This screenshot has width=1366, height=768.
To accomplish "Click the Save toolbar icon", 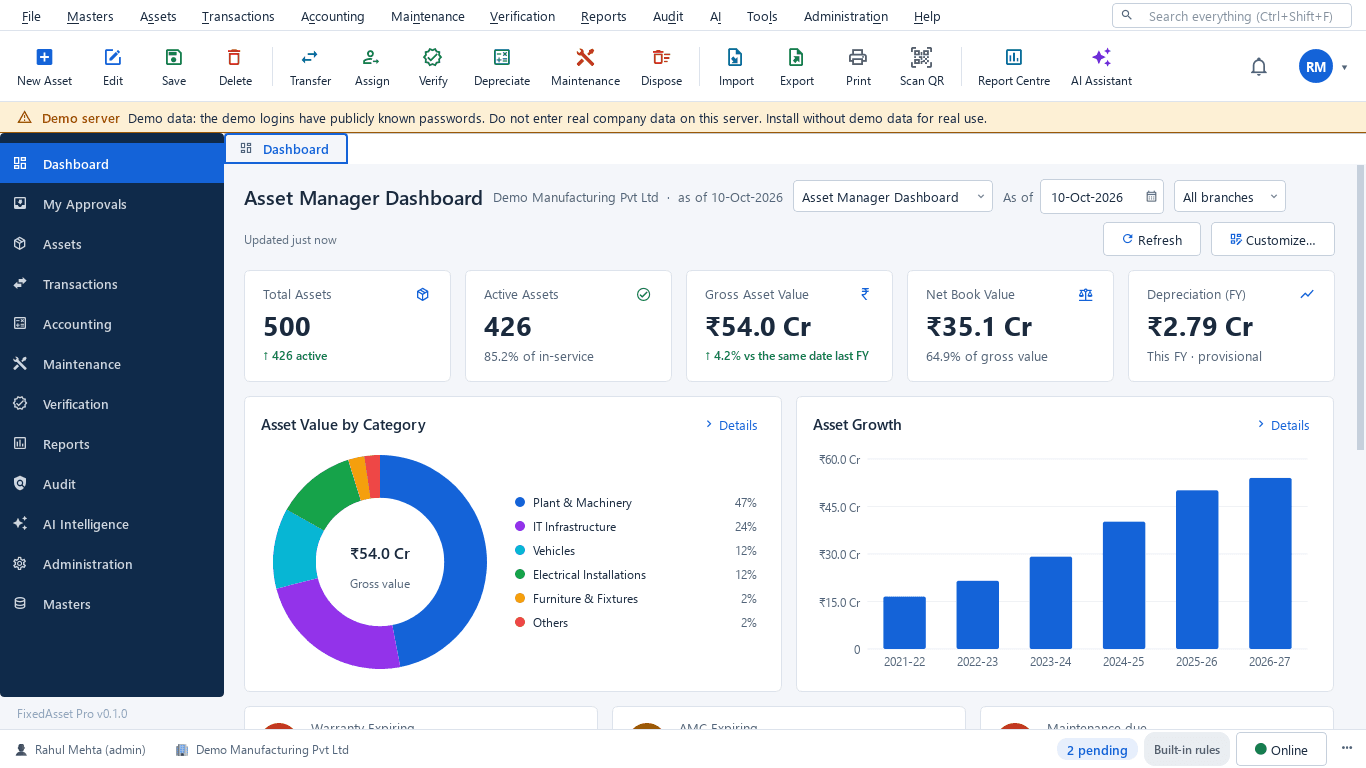I will pos(174,57).
